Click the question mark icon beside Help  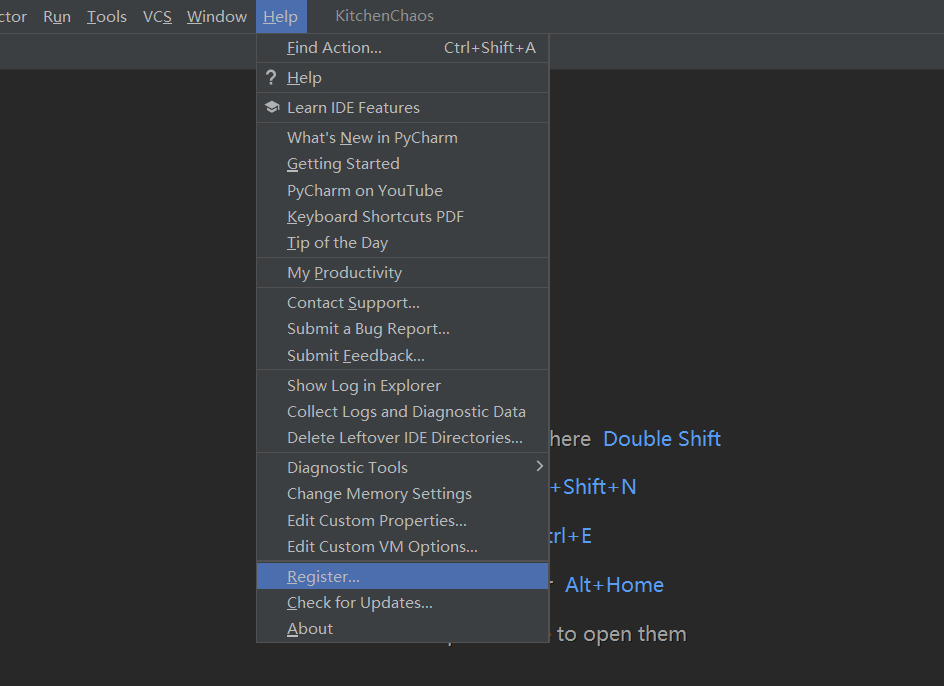[x=271, y=78]
